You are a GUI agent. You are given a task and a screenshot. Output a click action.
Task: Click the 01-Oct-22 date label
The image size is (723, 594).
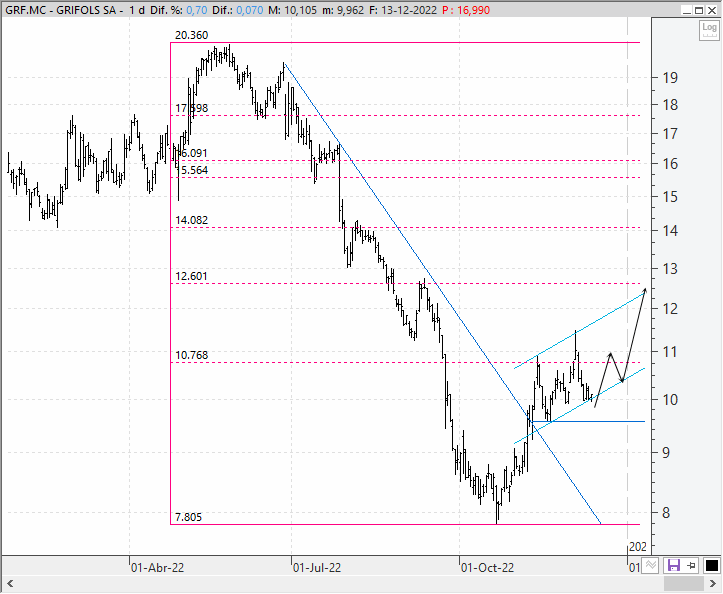click(487, 568)
